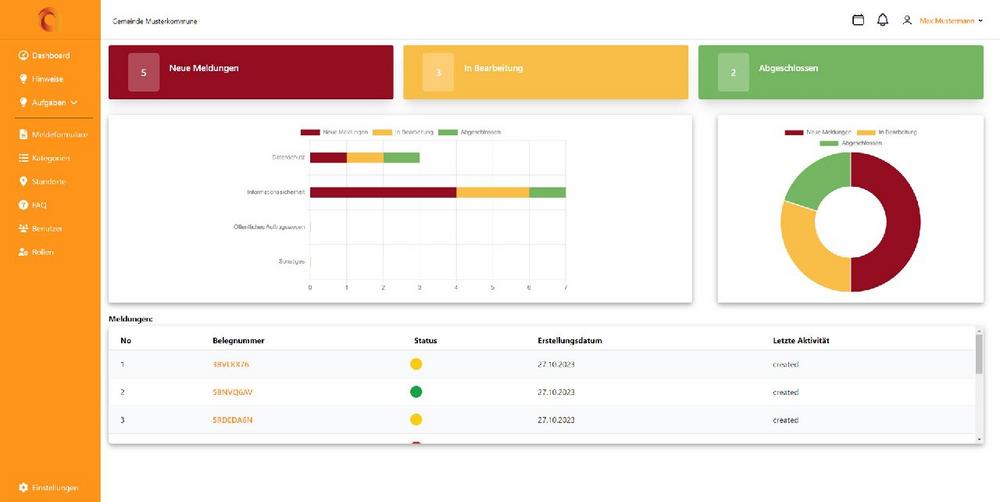Open the yellow In Bearbeitung card
Screen dimensions: 1000x502
[x=545, y=72]
